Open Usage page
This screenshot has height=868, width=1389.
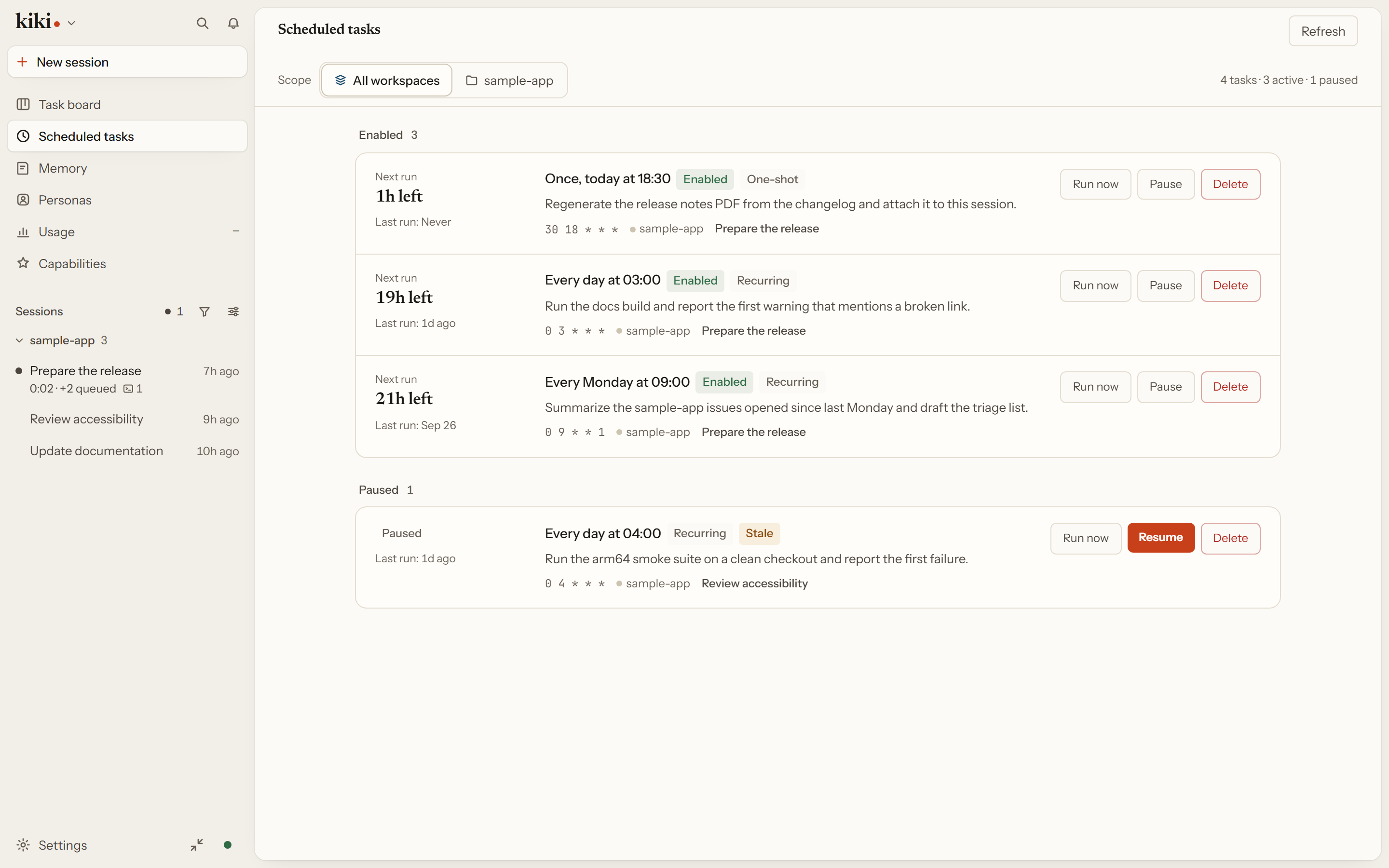pos(127,232)
